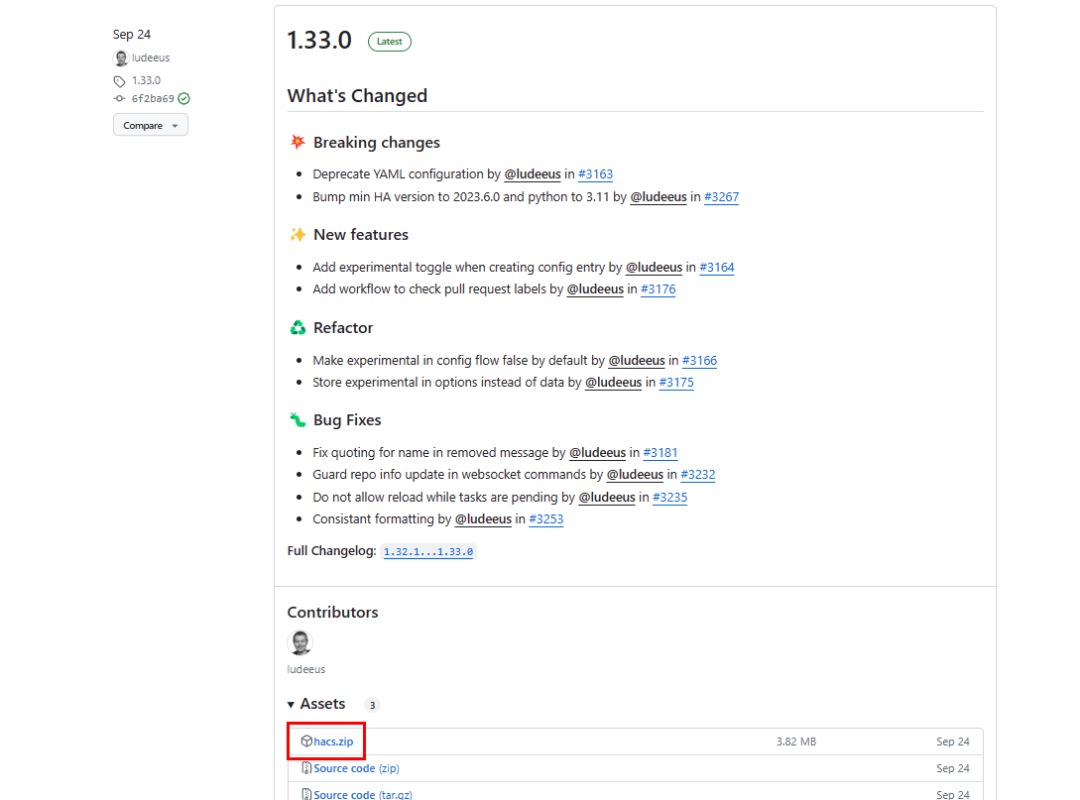Click the hacs.zip package icon
The height and width of the screenshot is (800, 1080).
click(x=307, y=741)
